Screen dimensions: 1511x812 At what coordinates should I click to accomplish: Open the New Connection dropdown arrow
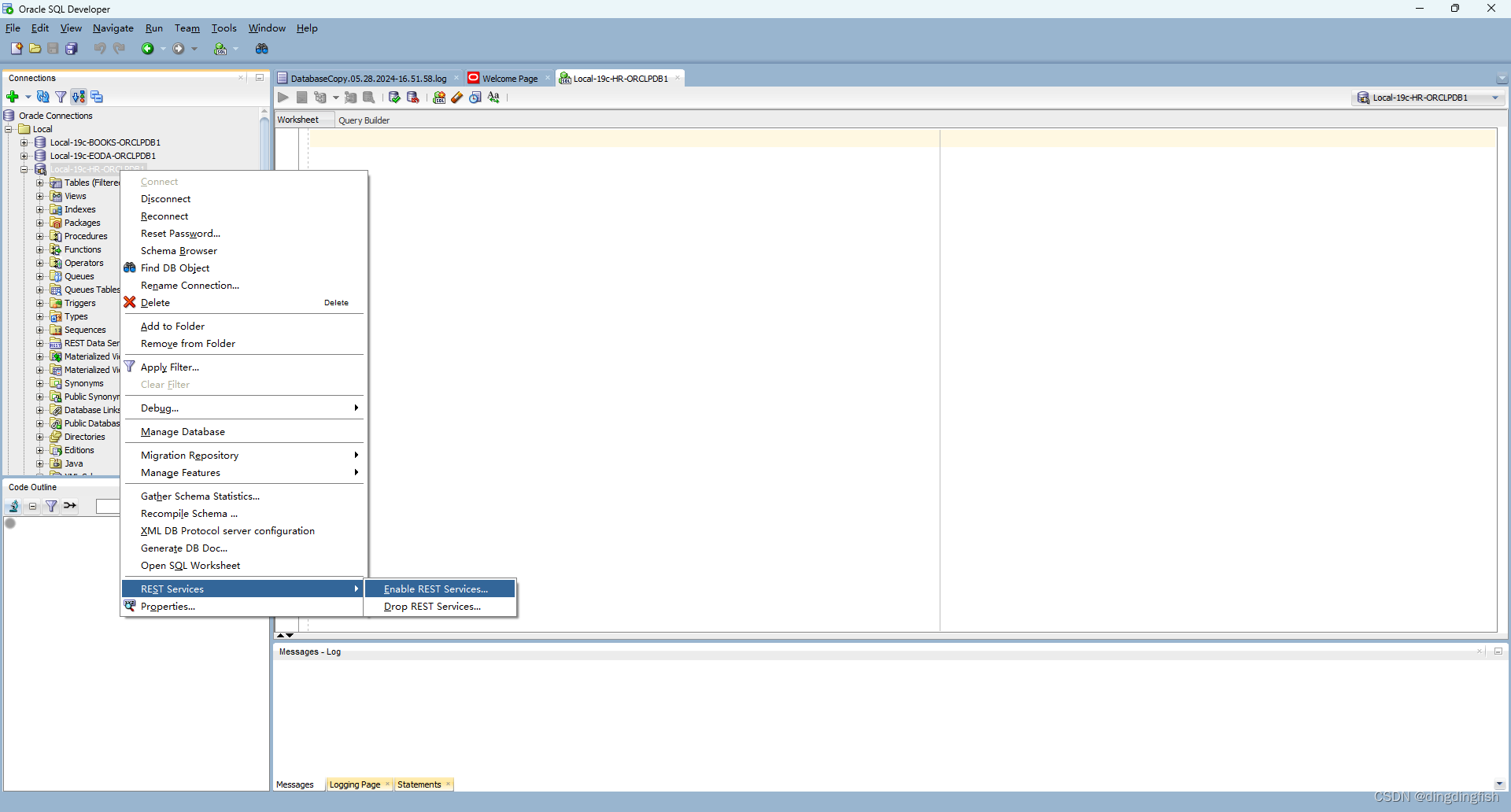click(x=28, y=97)
